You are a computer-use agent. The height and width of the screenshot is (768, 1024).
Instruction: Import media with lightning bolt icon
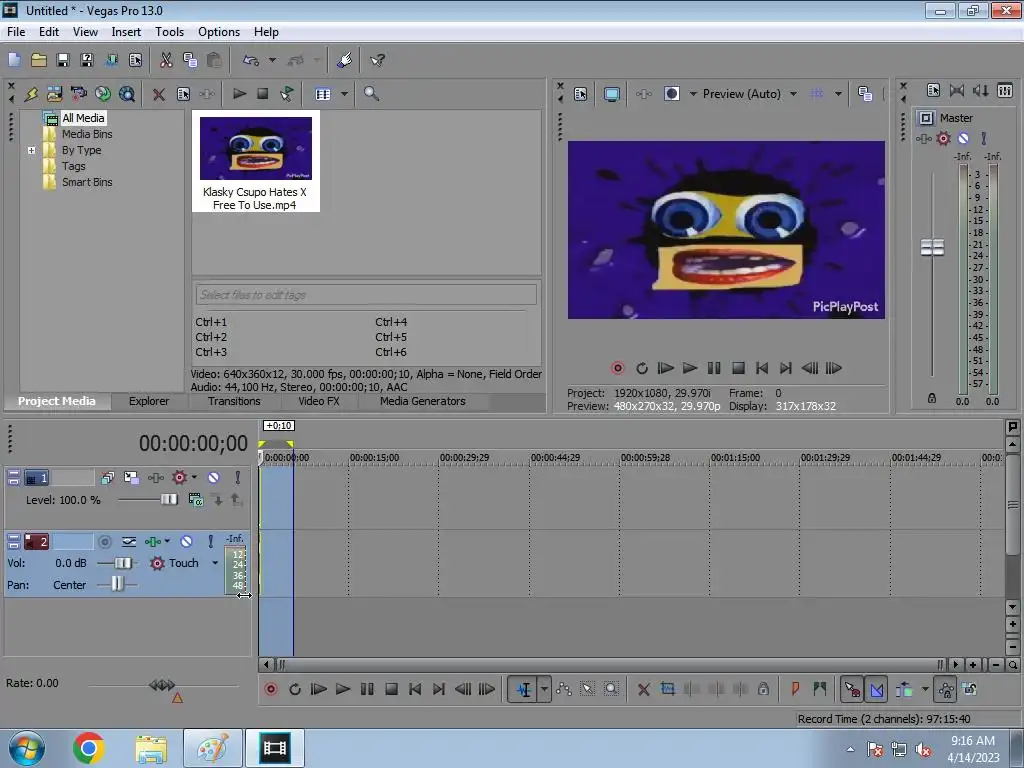point(31,94)
